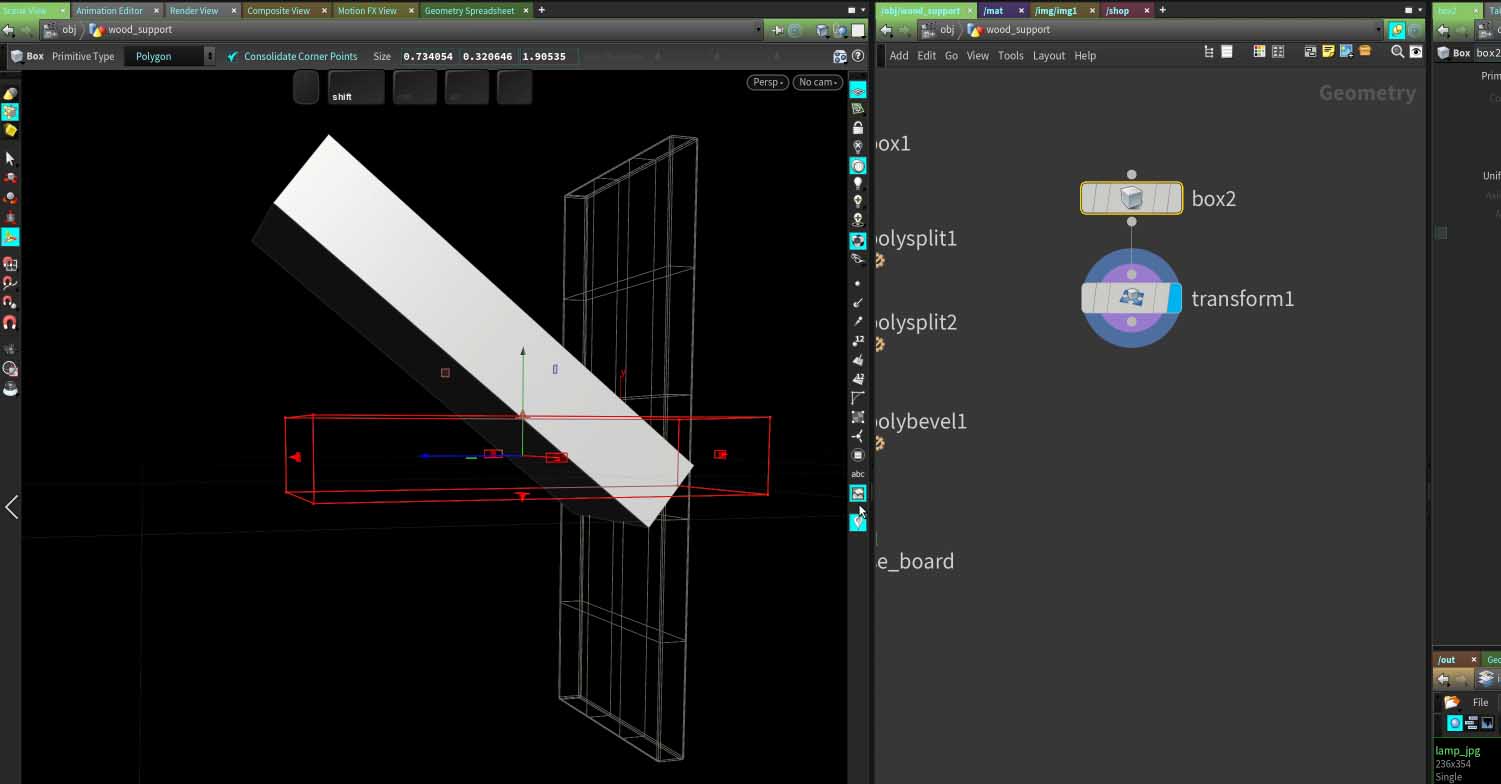Switch to the Geometry Spreadsheet tab
The width and height of the screenshot is (1501, 784).
tap(469, 10)
